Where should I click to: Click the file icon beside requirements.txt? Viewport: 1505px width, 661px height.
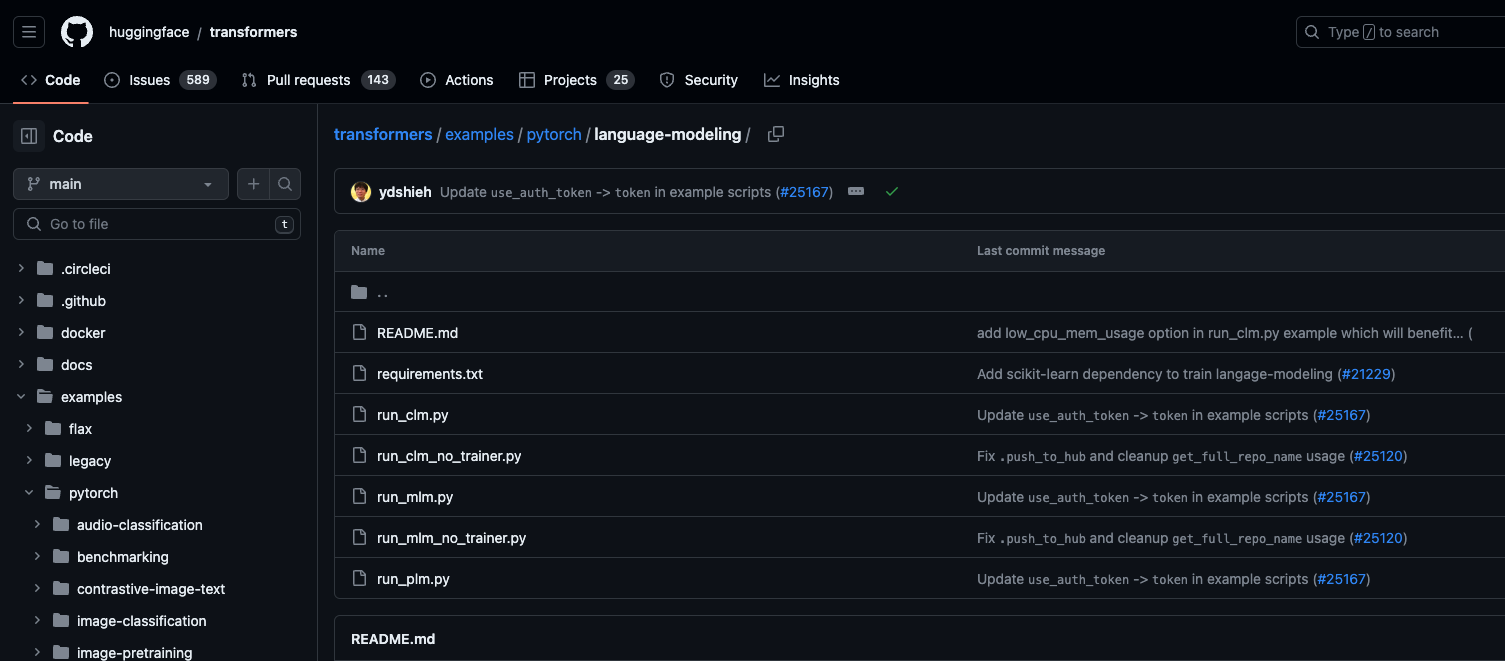point(360,374)
